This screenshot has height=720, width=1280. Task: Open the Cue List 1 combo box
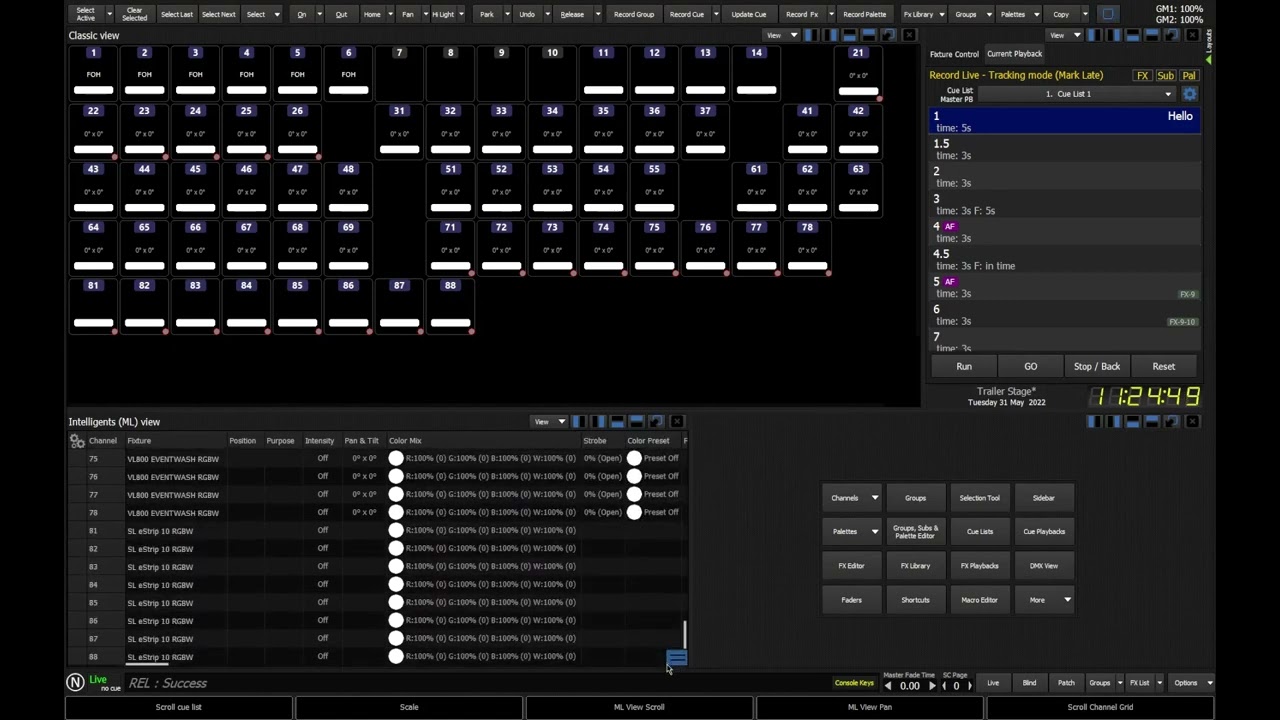[1075, 94]
